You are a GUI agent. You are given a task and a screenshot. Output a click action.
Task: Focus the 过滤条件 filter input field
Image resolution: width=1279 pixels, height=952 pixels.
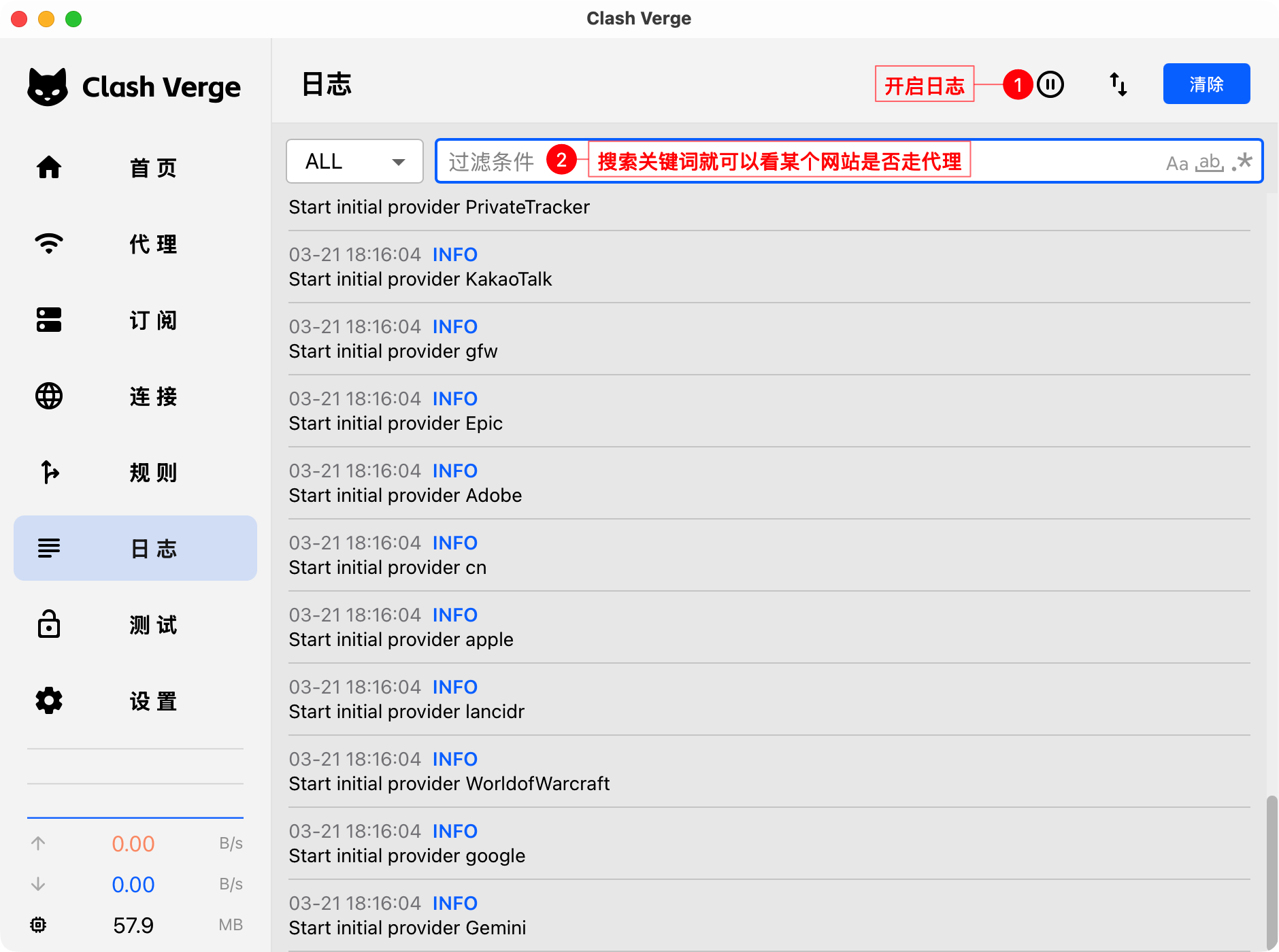(849, 161)
